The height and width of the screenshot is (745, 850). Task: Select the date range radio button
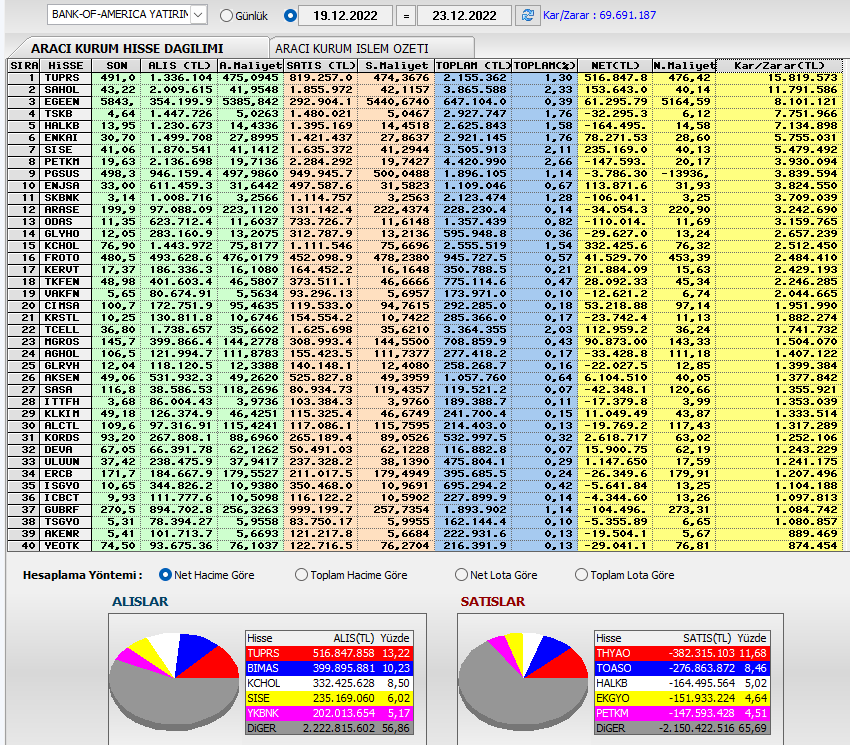290,16
